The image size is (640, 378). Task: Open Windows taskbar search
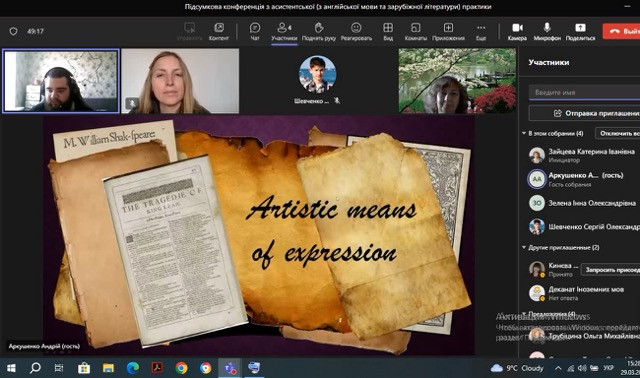tap(36, 368)
